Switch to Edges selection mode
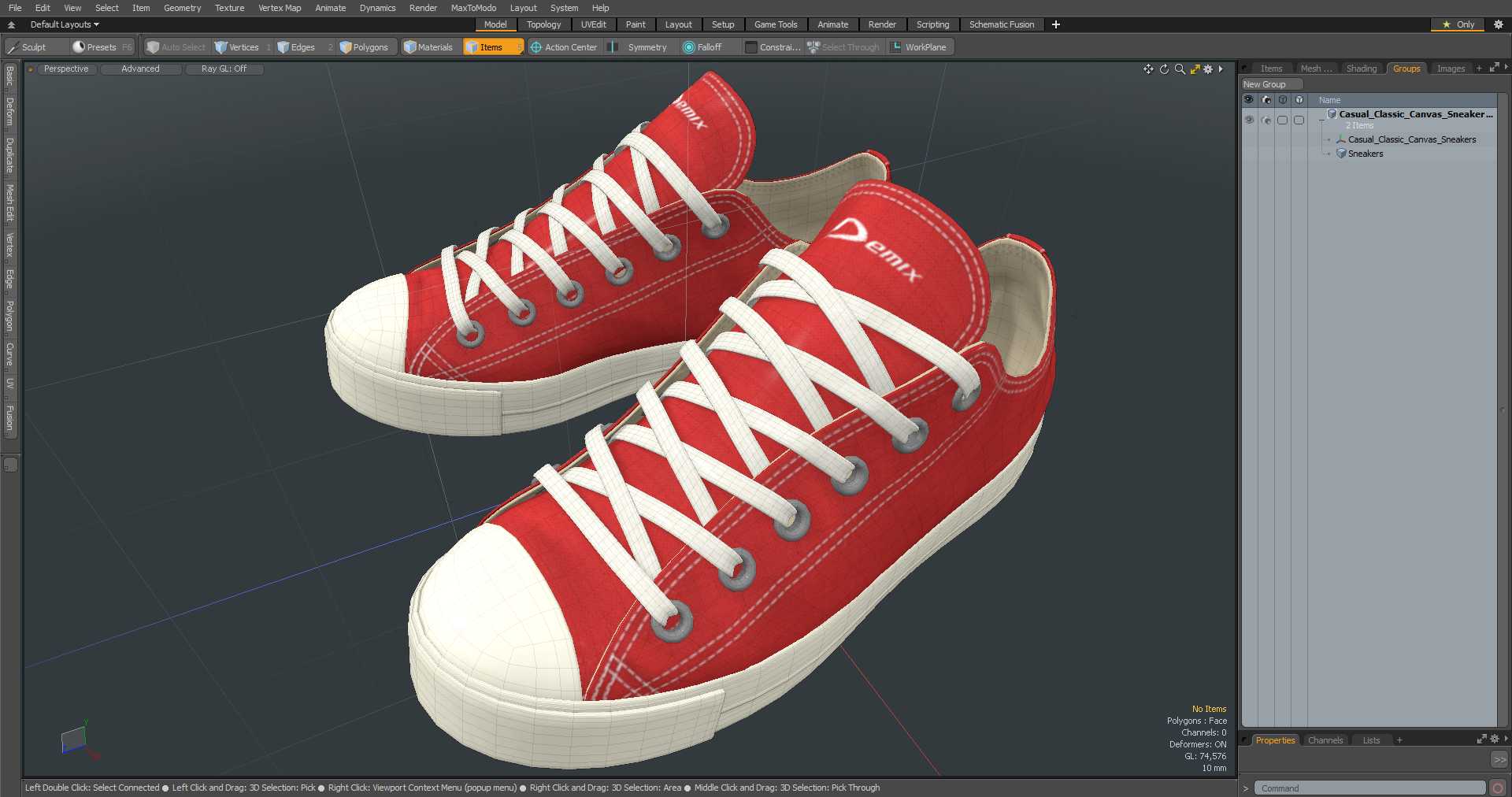The image size is (1512, 797). (x=304, y=47)
